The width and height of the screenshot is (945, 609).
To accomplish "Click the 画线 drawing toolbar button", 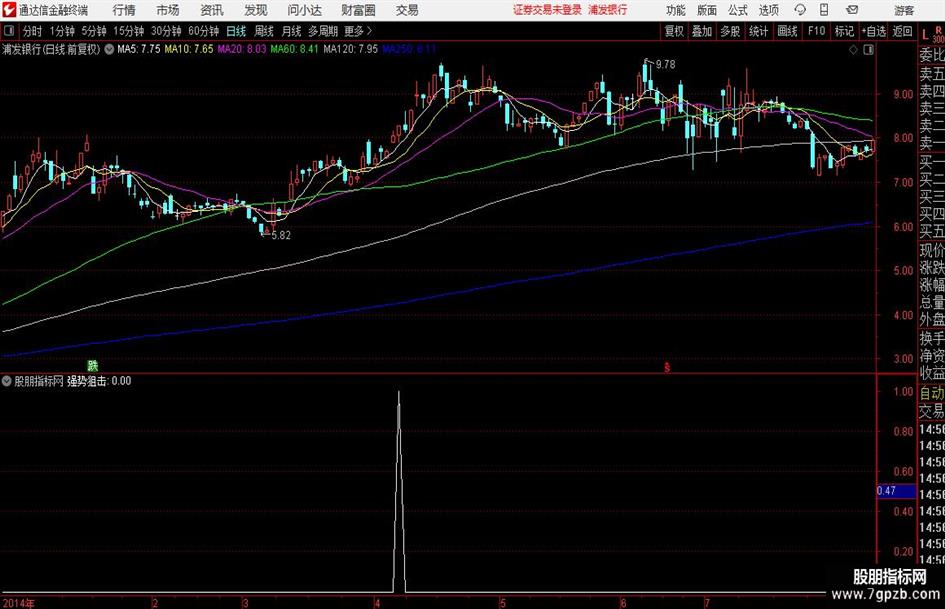I will (x=787, y=31).
